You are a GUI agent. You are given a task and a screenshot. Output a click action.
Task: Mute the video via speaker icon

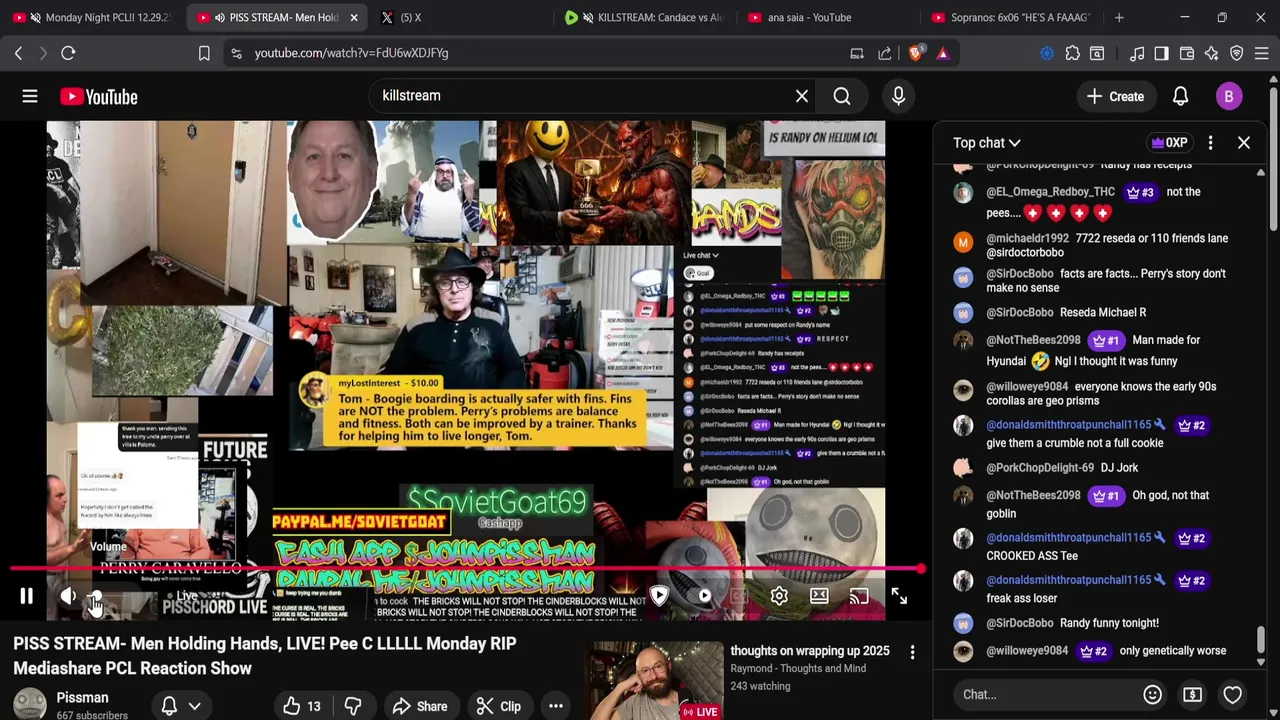(68, 596)
